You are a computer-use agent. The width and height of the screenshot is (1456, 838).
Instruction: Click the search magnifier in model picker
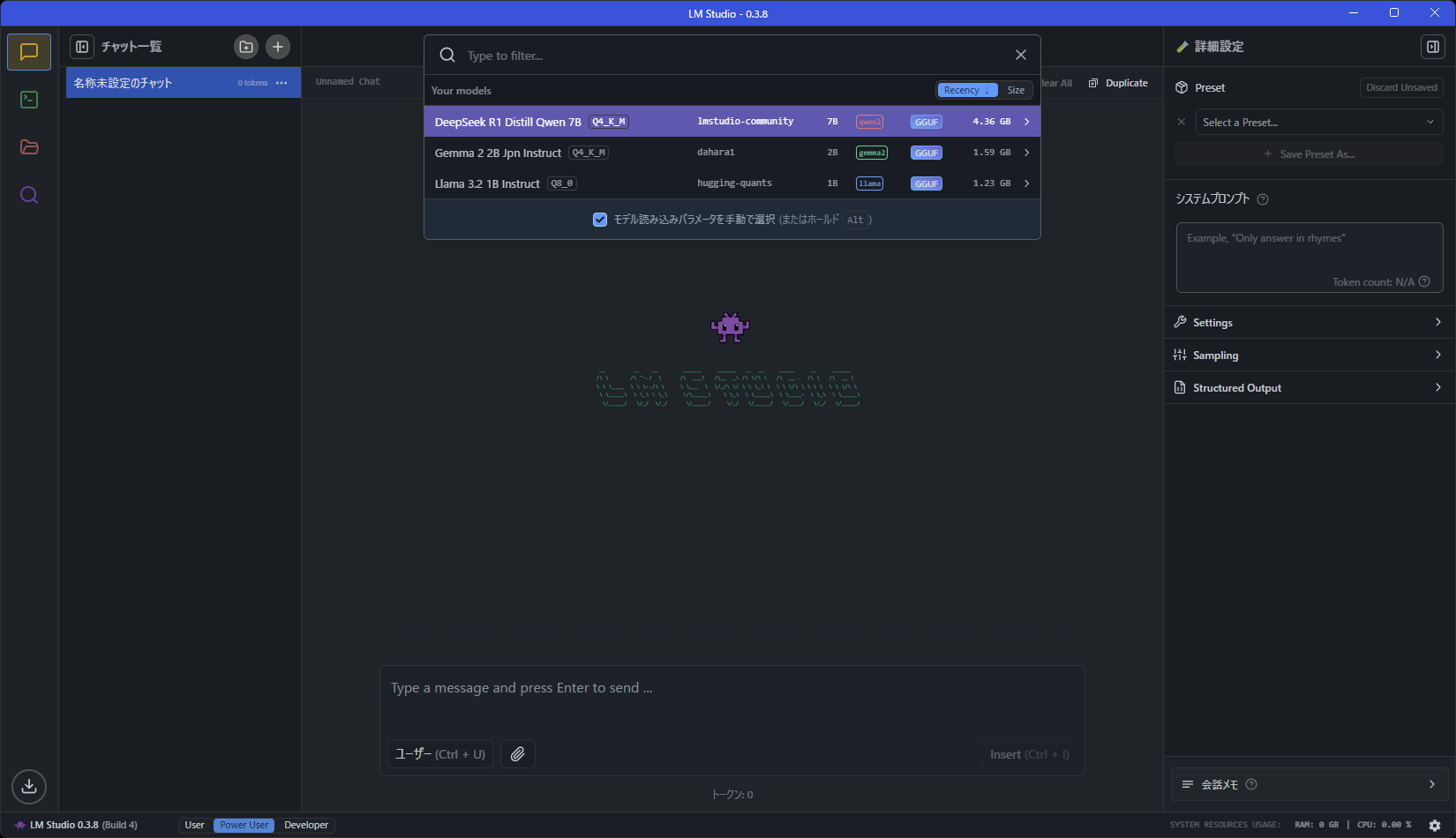447,55
